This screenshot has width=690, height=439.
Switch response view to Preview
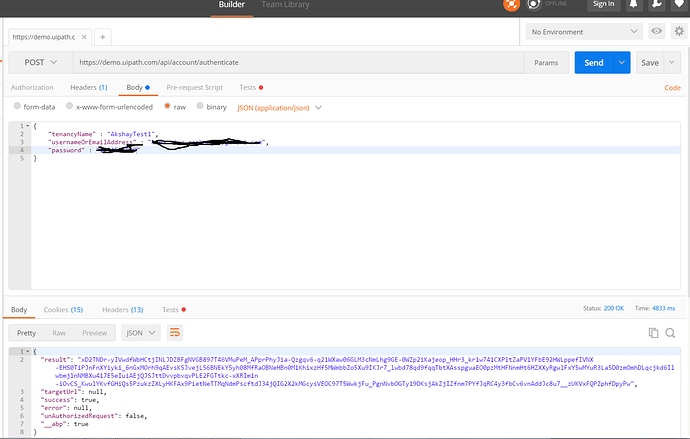click(x=95, y=333)
